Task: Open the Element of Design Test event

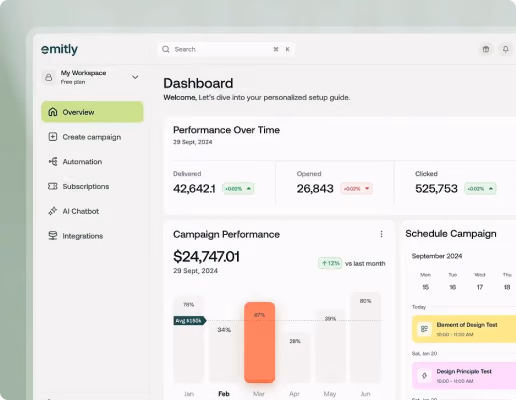Action: pyautogui.click(x=464, y=329)
